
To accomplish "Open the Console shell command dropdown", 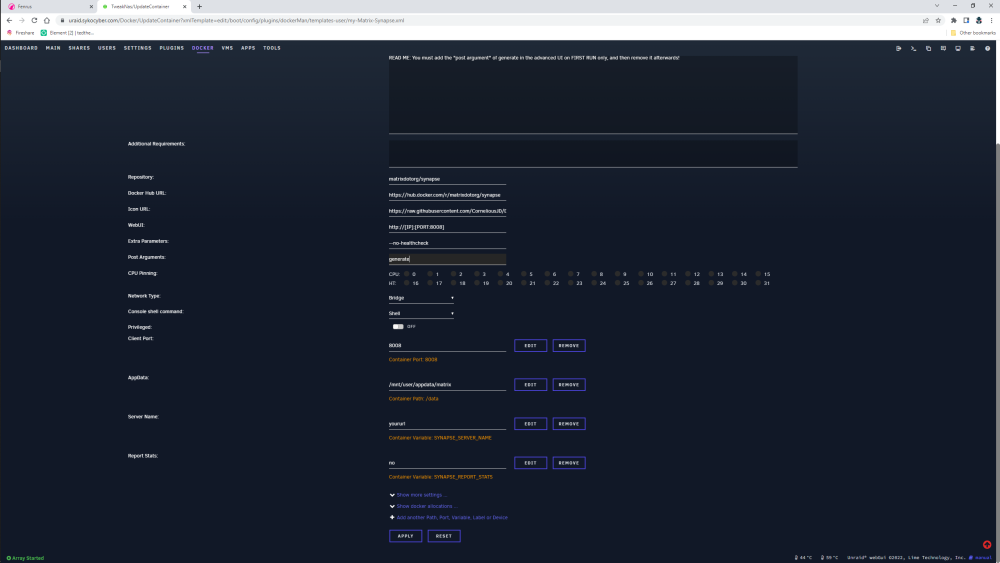I will point(421,313).
